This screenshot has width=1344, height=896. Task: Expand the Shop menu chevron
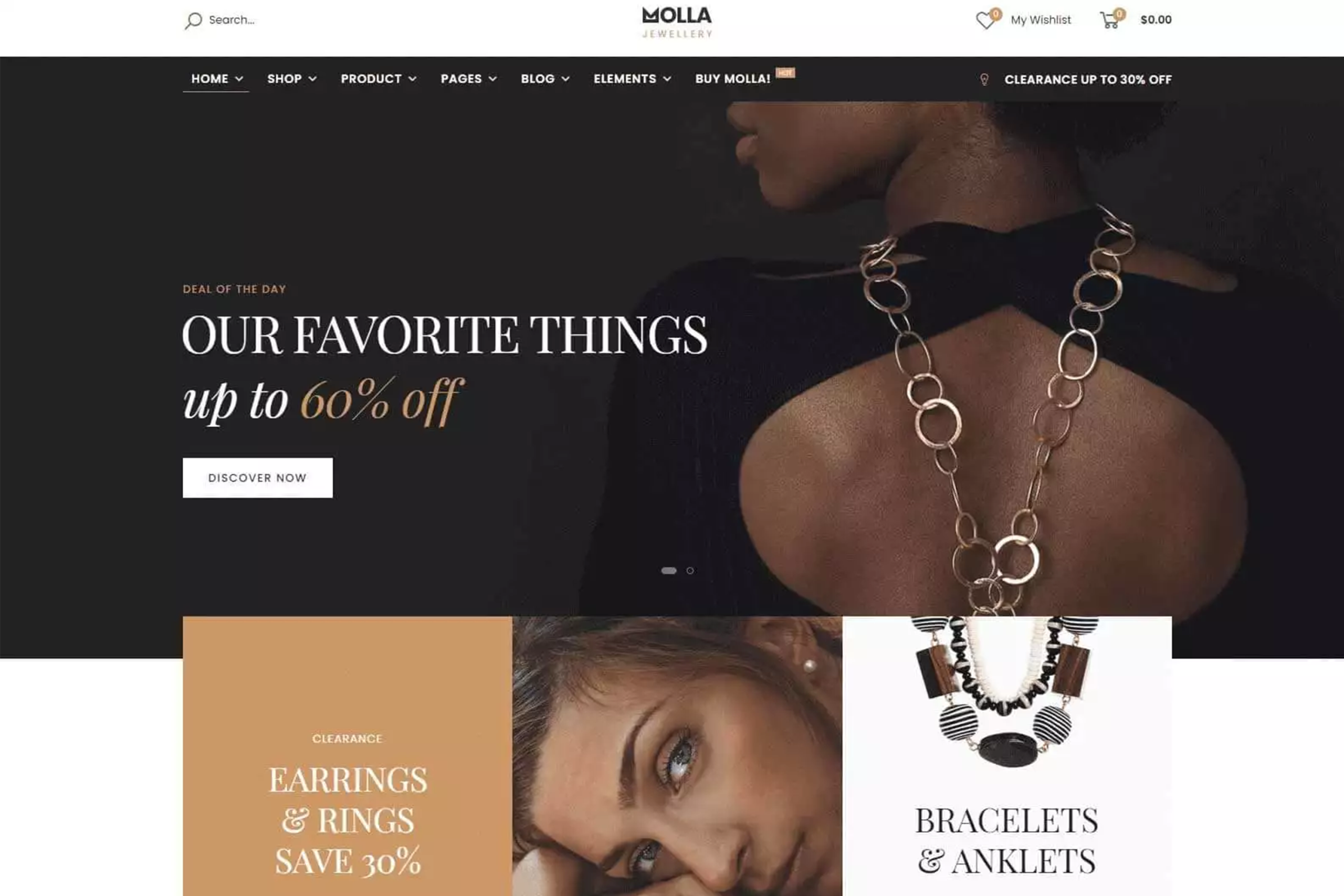(312, 79)
